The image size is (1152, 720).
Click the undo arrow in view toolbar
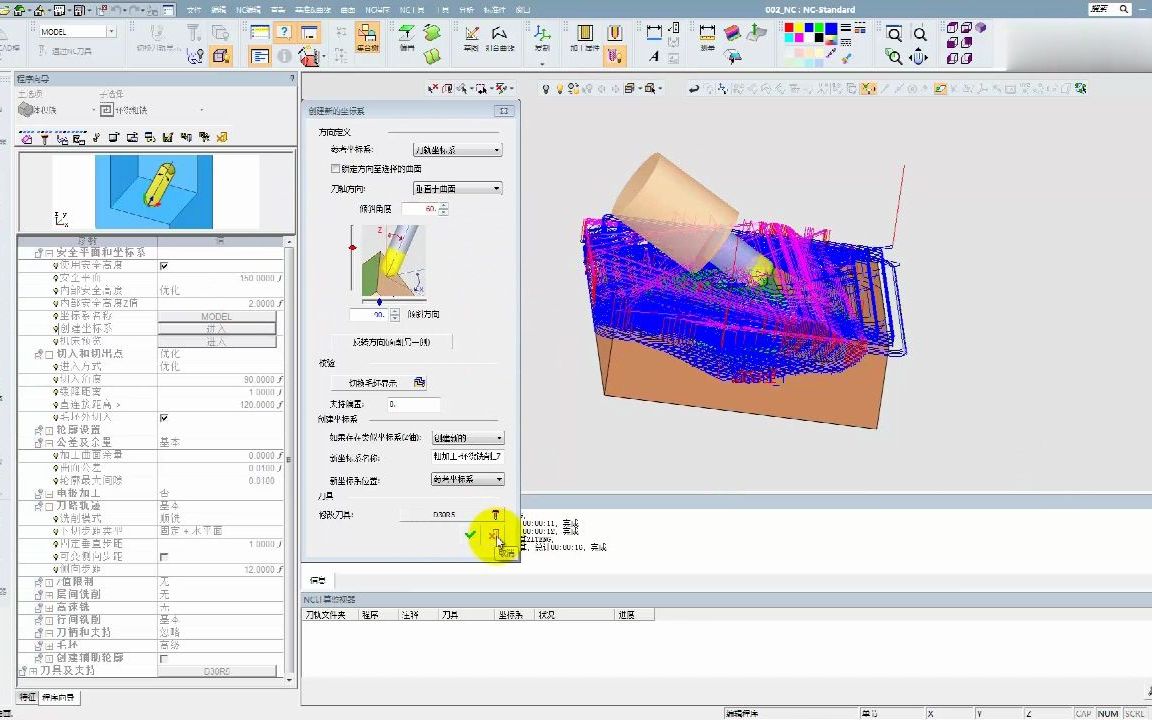pyautogui.click(x=693, y=89)
